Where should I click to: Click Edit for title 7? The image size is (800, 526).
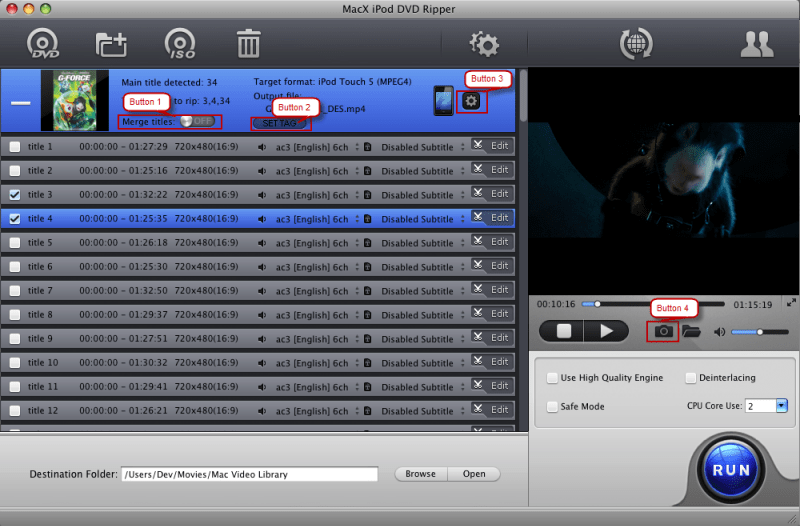[x=499, y=290]
